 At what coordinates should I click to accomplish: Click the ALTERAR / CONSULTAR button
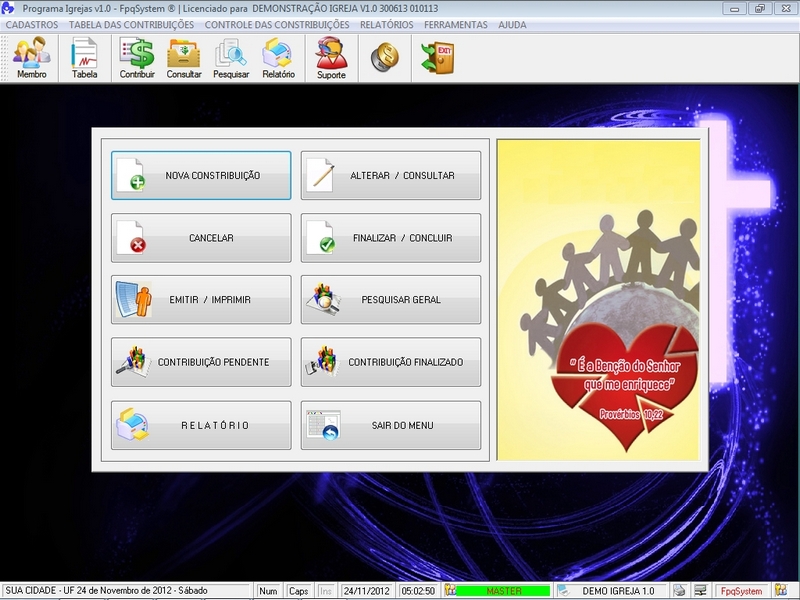pos(391,175)
